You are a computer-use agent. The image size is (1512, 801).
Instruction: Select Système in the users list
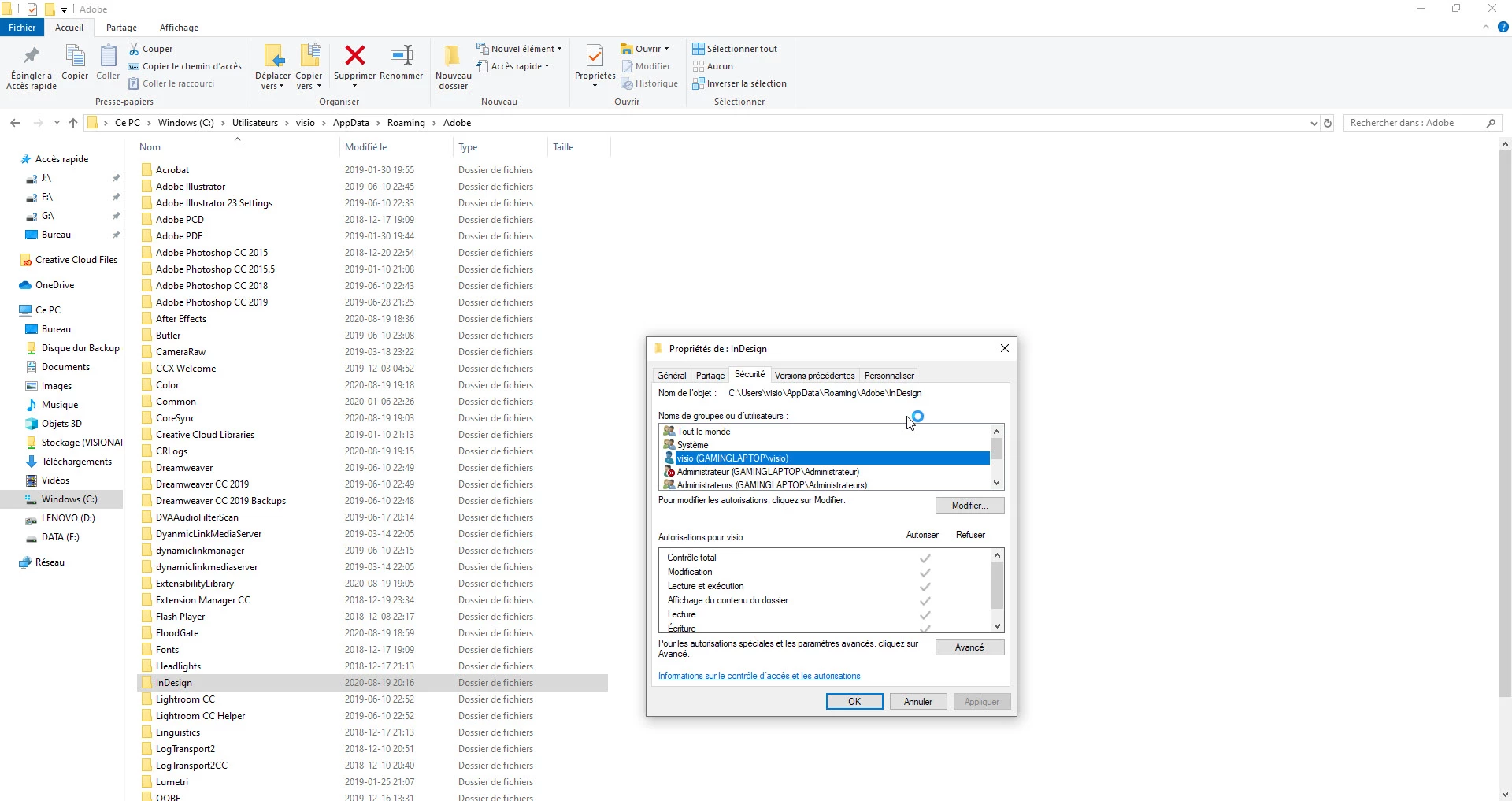coord(825,445)
